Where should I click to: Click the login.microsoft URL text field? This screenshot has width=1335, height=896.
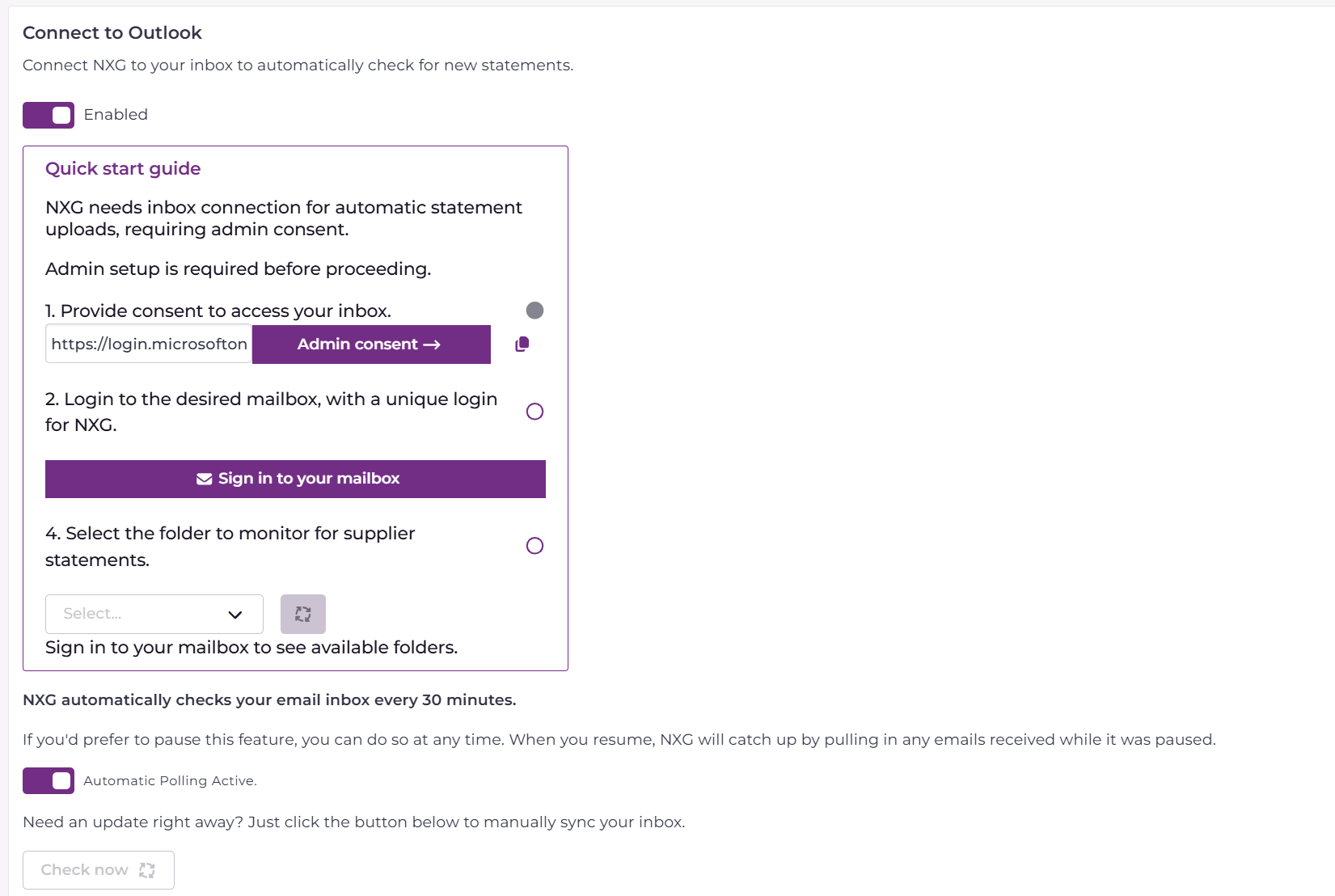pyautogui.click(x=149, y=344)
